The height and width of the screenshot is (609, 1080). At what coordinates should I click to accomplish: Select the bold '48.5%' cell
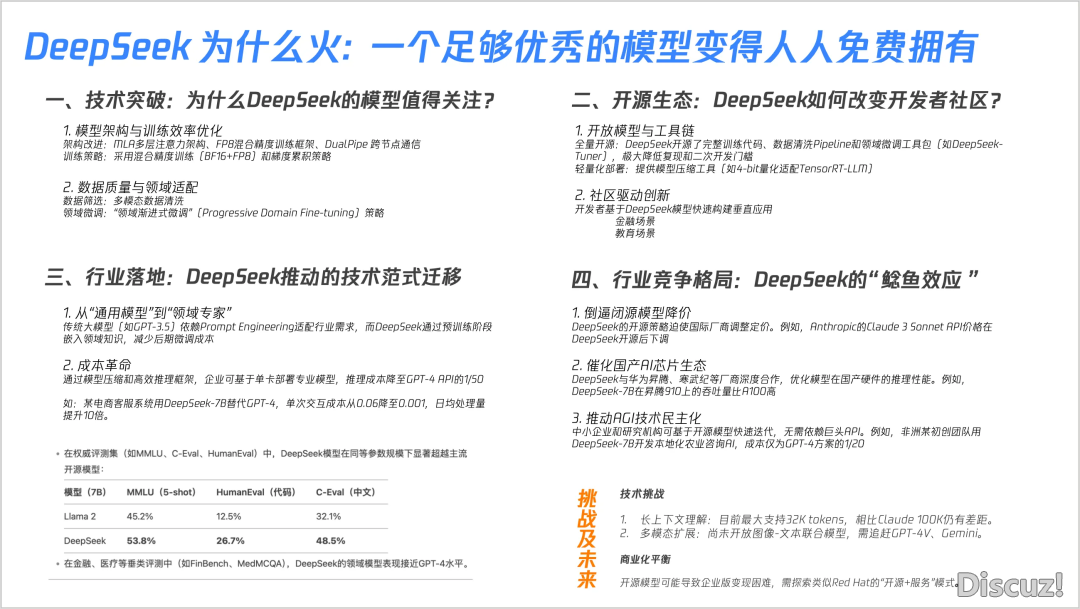click(331, 541)
